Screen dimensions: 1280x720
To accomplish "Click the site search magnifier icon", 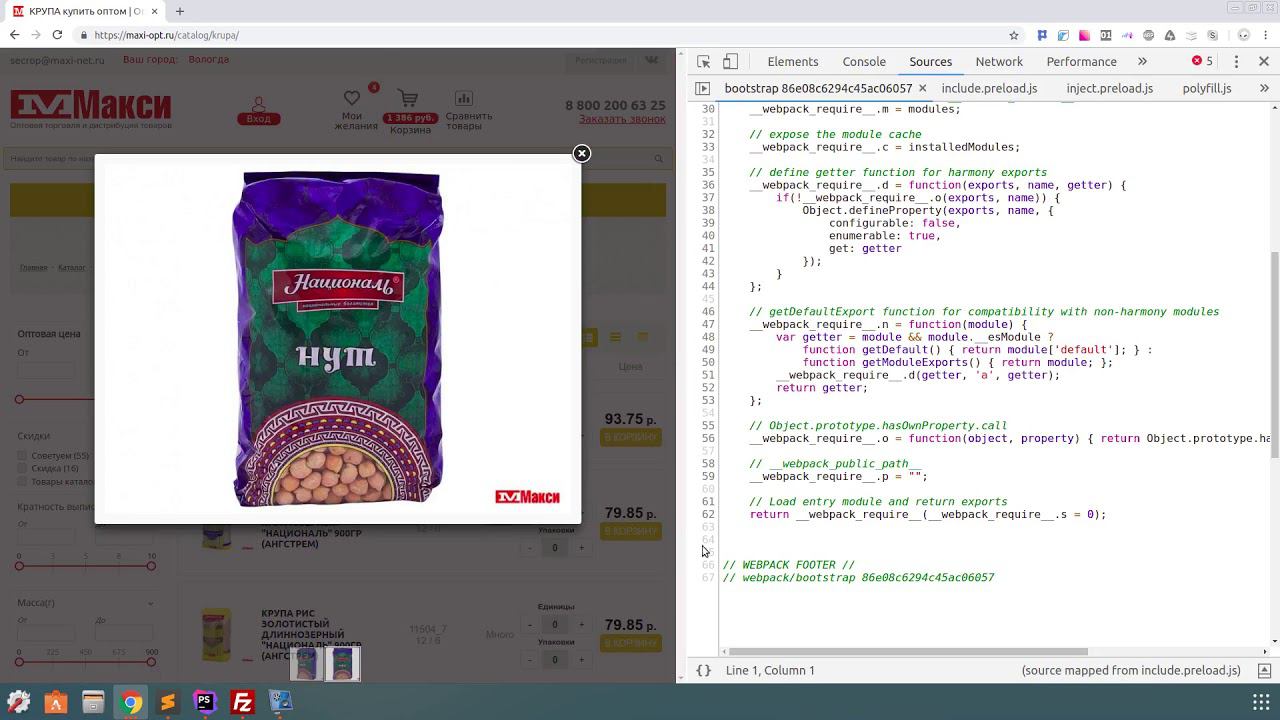I will point(658,158).
